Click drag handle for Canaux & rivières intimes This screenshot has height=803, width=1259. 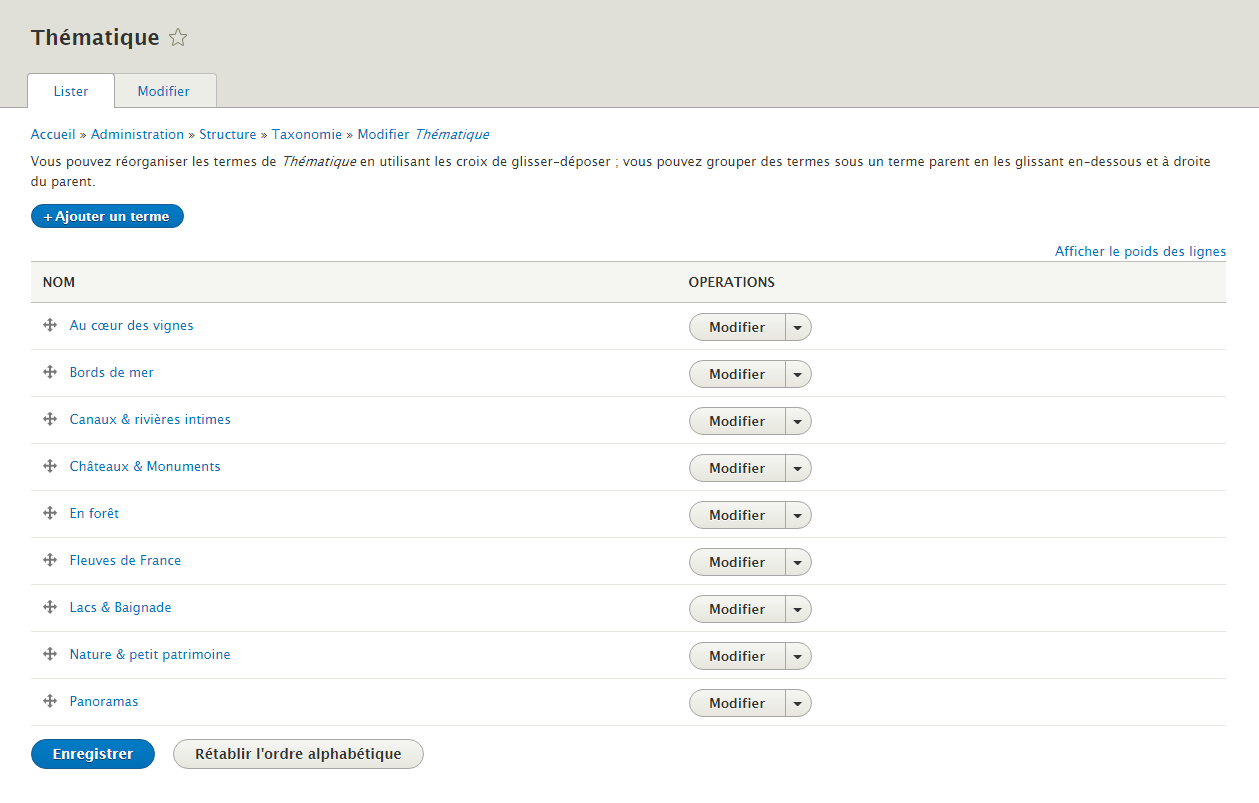tap(49, 419)
